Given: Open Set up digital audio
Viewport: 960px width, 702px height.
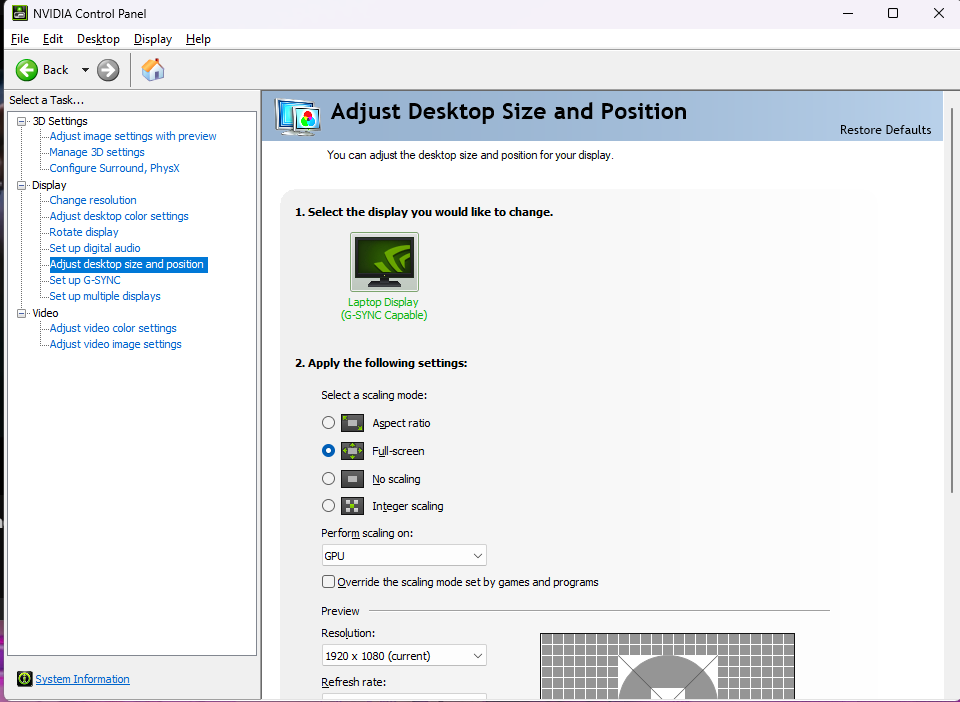Looking at the screenshot, I should click(95, 248).
